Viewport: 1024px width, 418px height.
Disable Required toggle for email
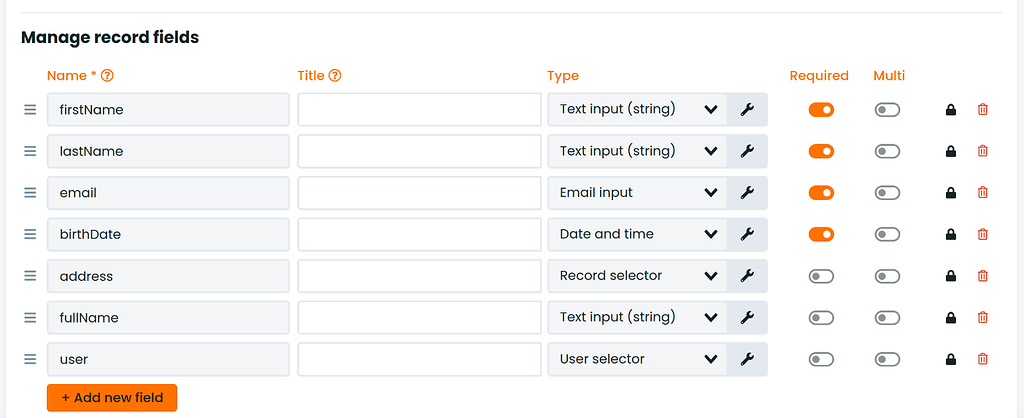[822, 193]
